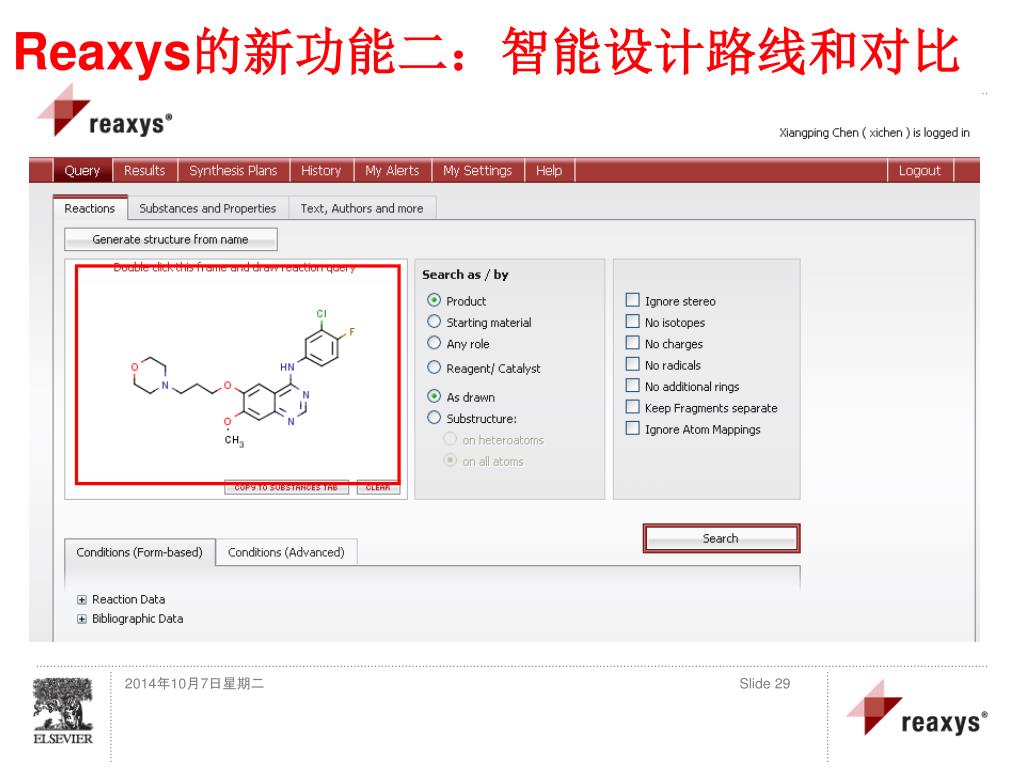The image size is (1024, 768).
Task: Open the Results menu
Action: 144,170
